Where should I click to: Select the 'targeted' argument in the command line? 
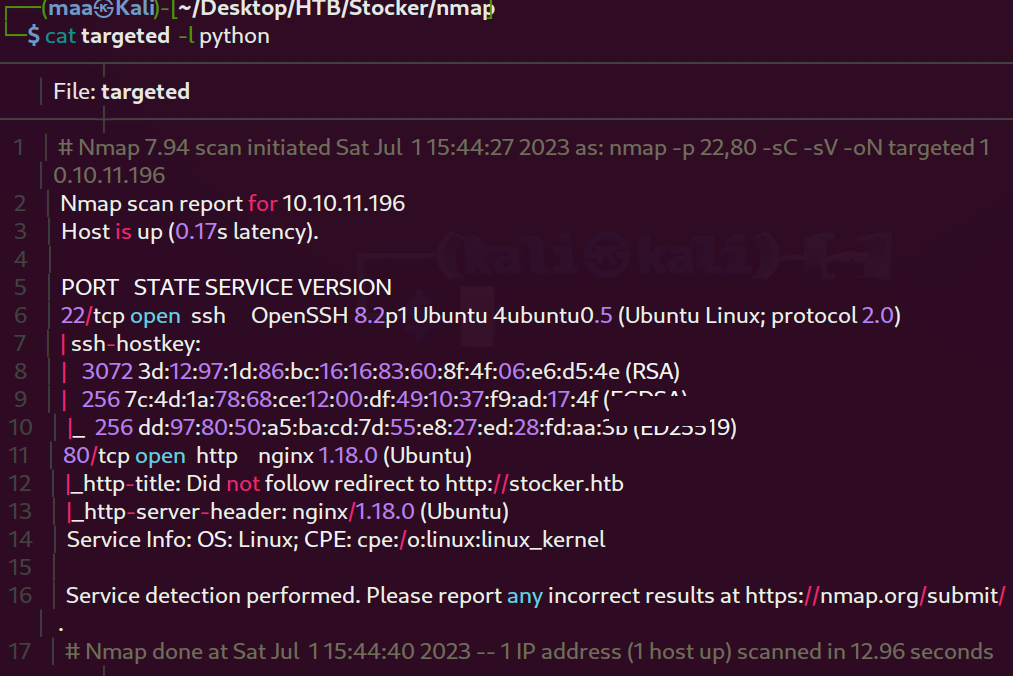(x=125, y=36)
